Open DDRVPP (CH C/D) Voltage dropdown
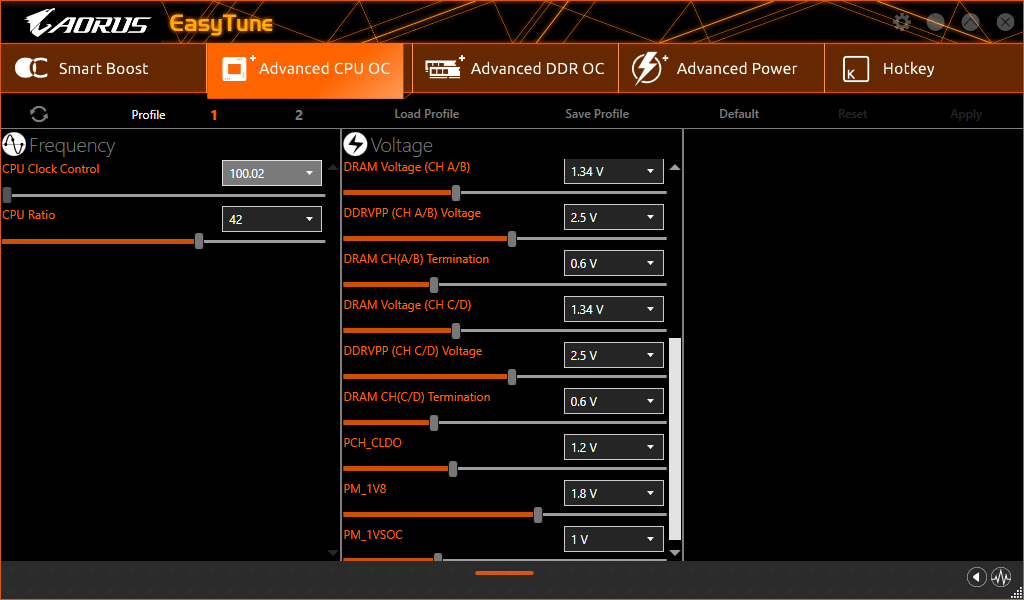 613,355
